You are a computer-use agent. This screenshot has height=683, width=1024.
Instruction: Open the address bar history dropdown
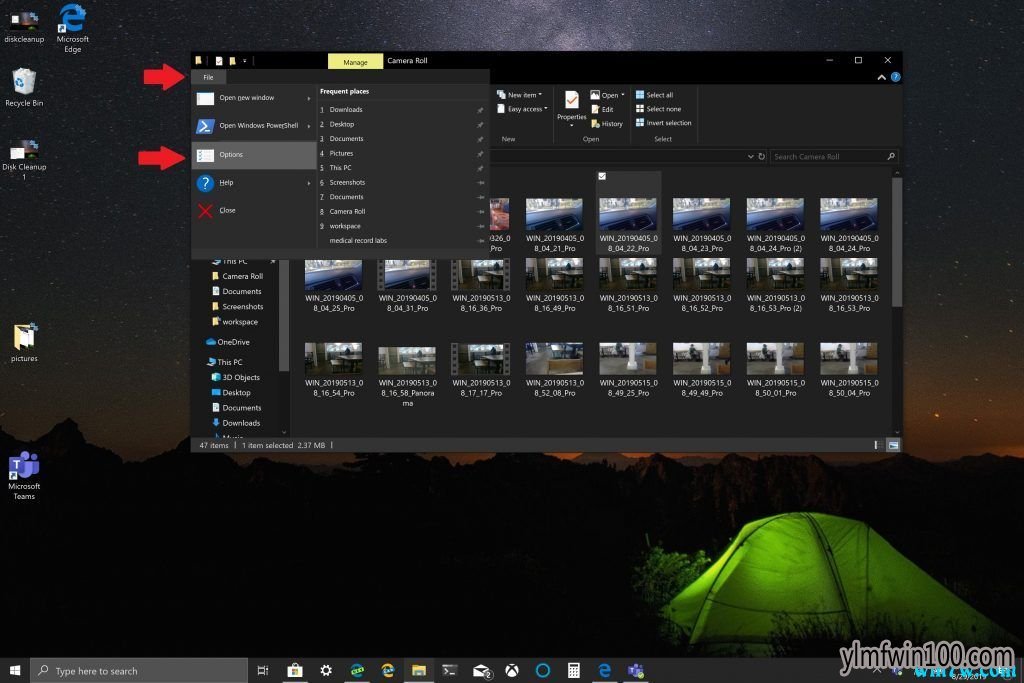coord(750,157)
